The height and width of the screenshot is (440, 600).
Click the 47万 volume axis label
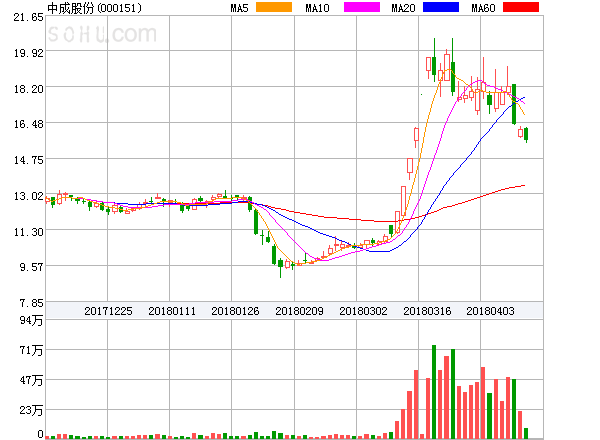pyautogui.click(x=31, y=380)
